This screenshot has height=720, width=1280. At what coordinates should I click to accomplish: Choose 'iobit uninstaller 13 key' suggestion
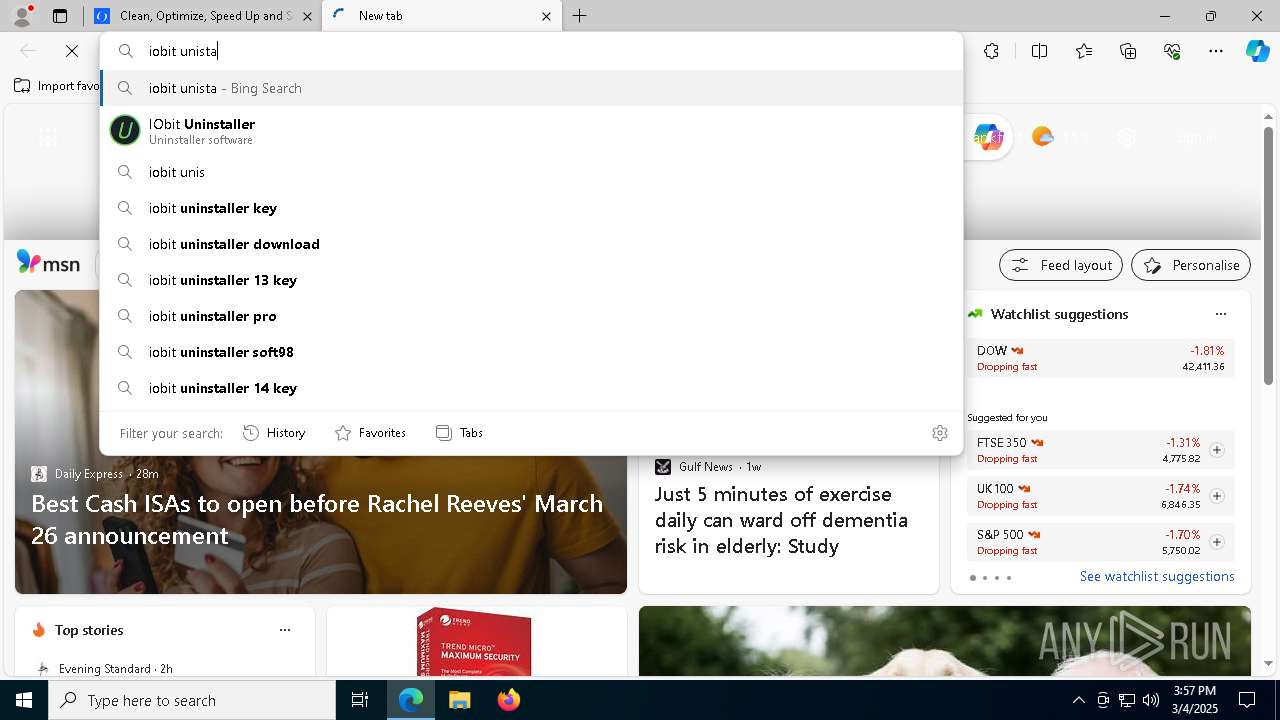click(x=531, y=280)
